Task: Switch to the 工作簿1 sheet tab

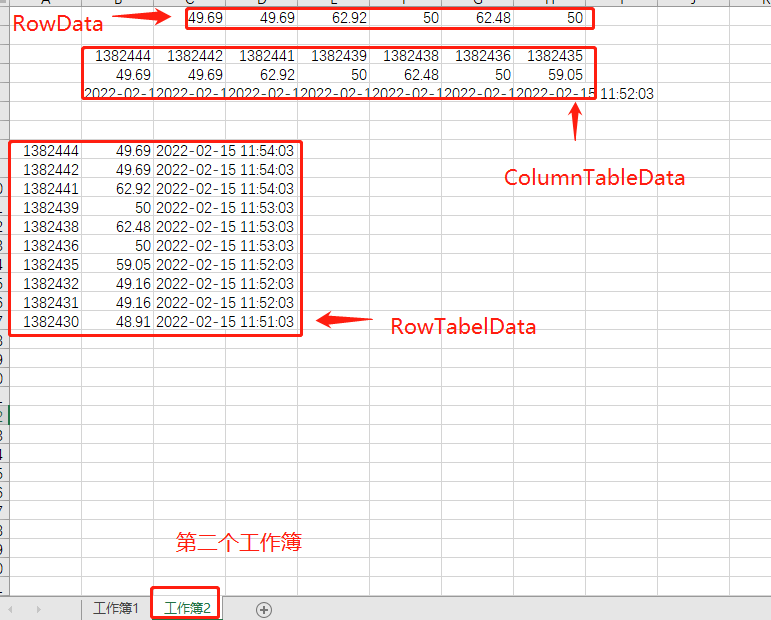Action: click(115, 609)
